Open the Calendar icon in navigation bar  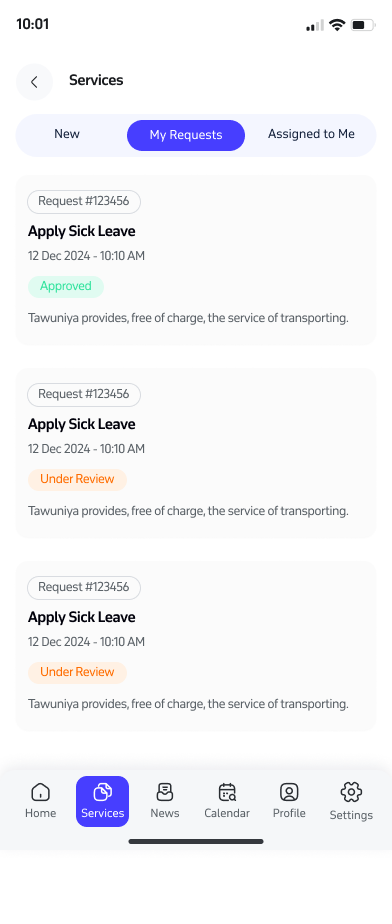(x=227, y=792)
